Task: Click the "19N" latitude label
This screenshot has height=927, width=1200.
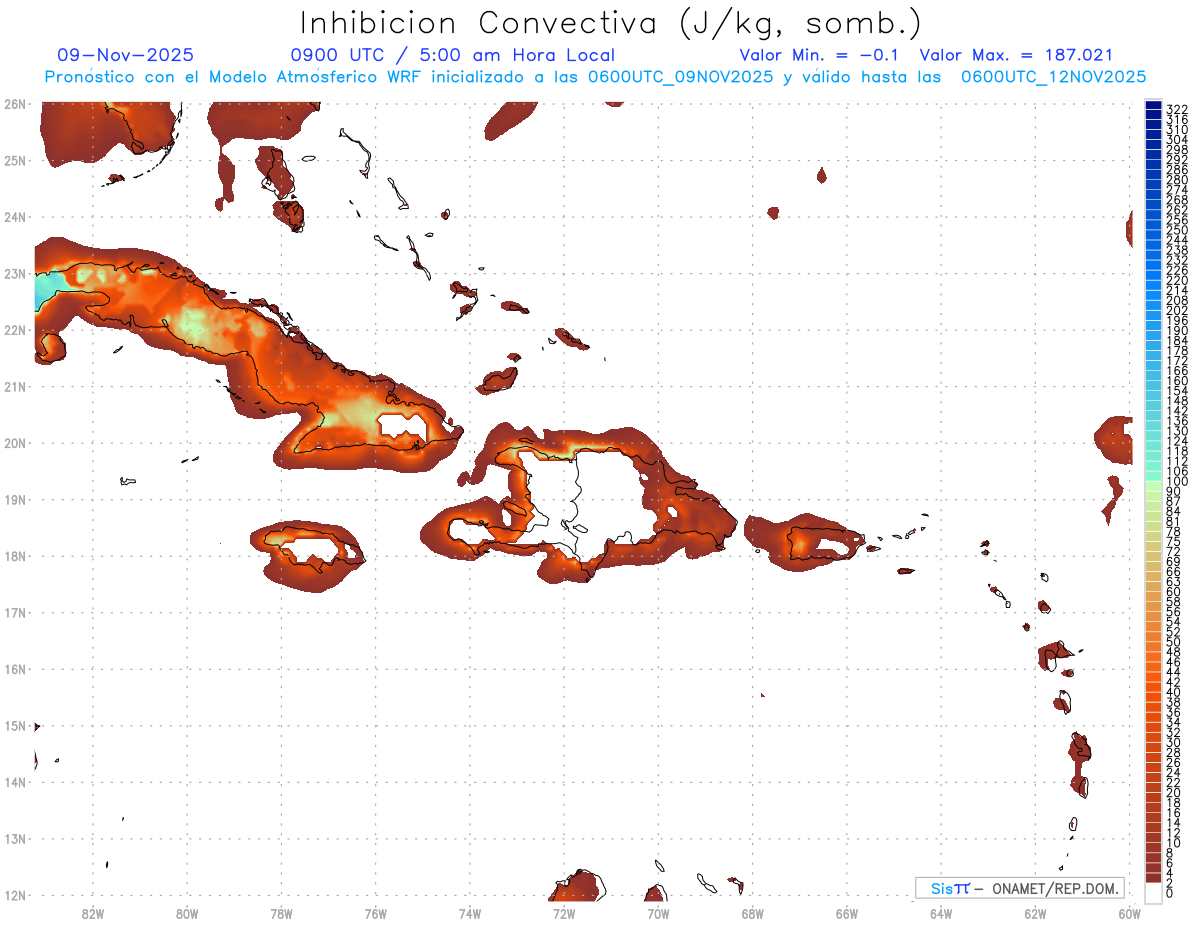Action: pos(14,499)
